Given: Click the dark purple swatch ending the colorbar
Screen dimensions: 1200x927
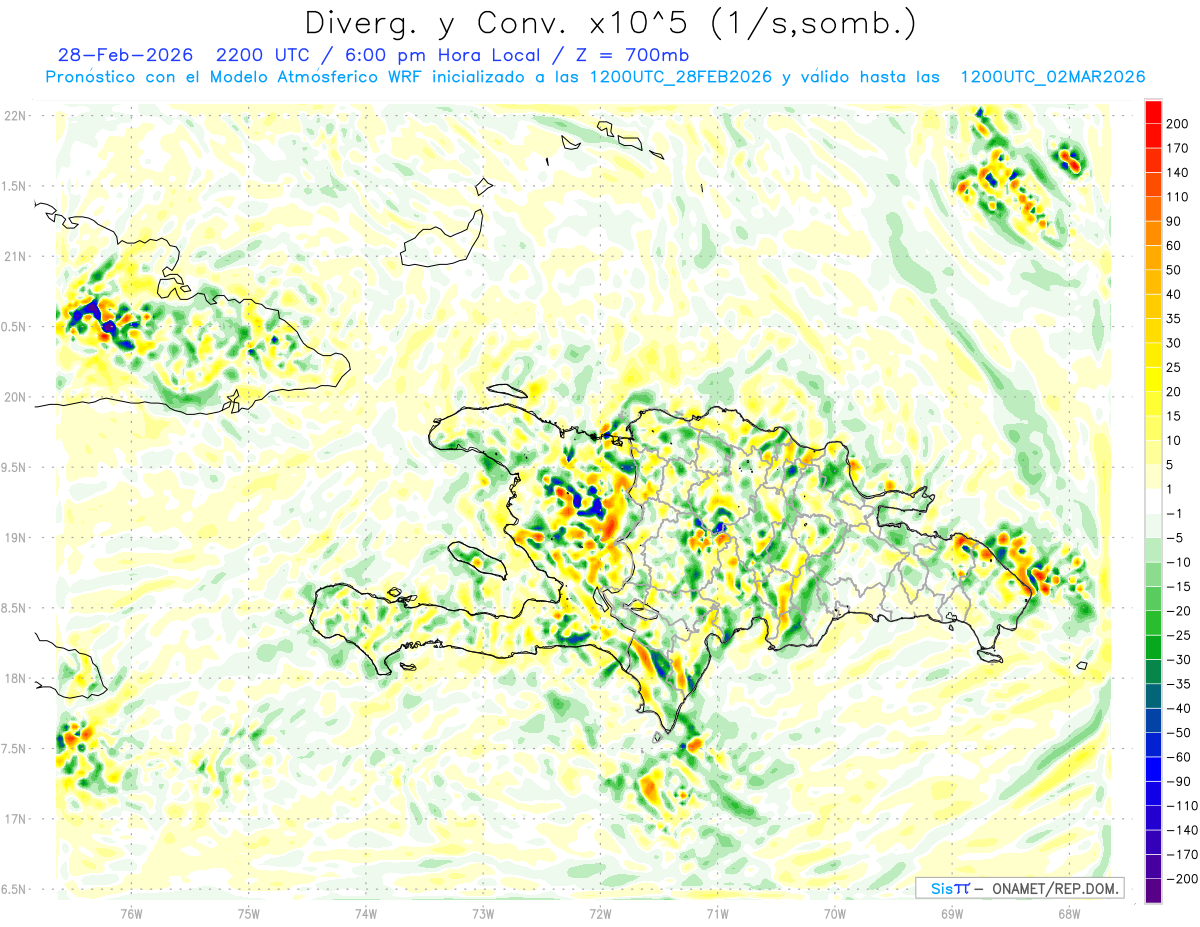Looking at the screenshot, I should [1153, 891].
